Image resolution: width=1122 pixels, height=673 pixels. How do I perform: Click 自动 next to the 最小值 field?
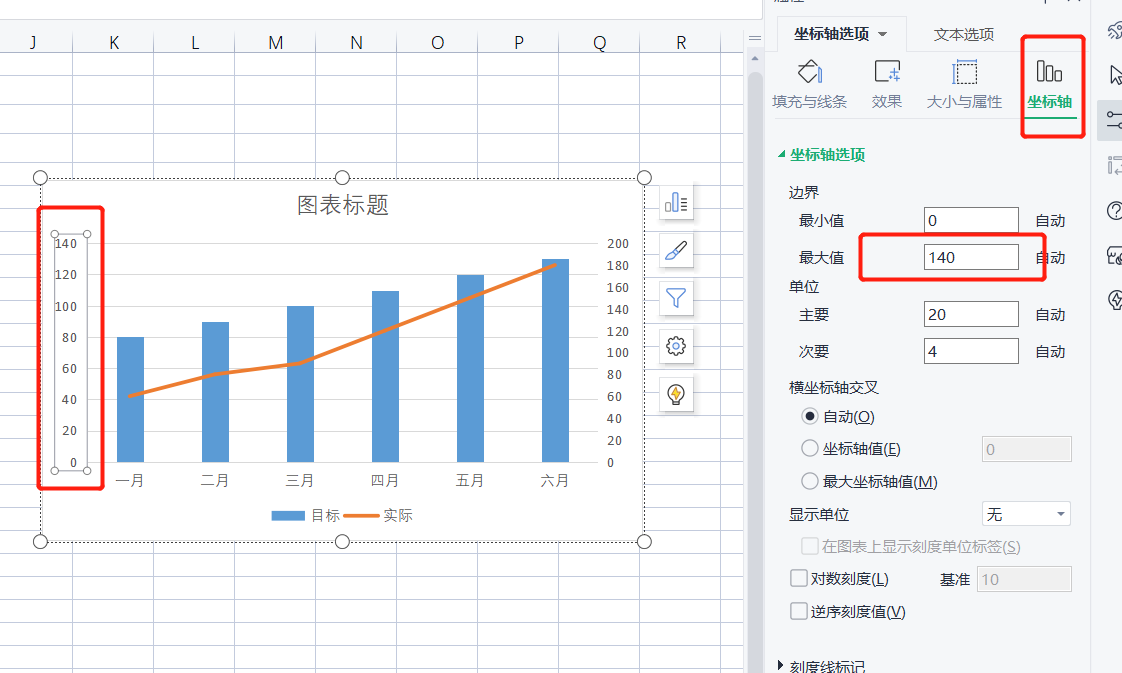tap(1050, 221)
